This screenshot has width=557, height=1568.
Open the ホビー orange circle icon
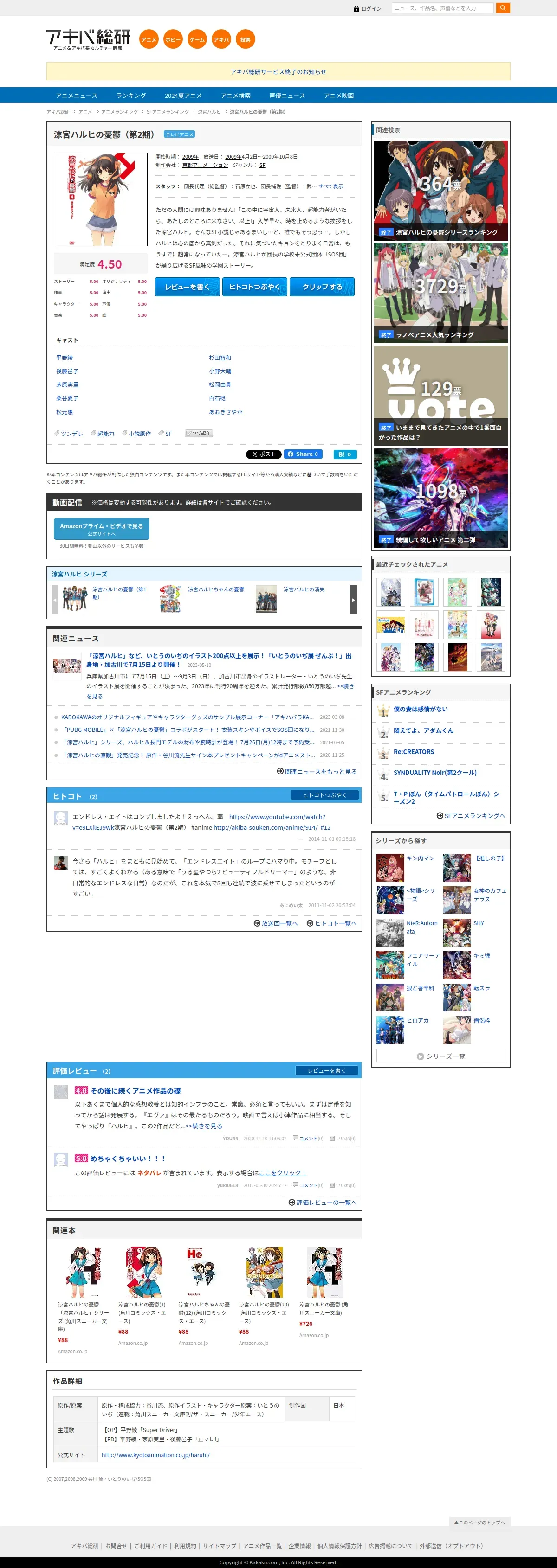pyautogui.click(x=173, y=39)
